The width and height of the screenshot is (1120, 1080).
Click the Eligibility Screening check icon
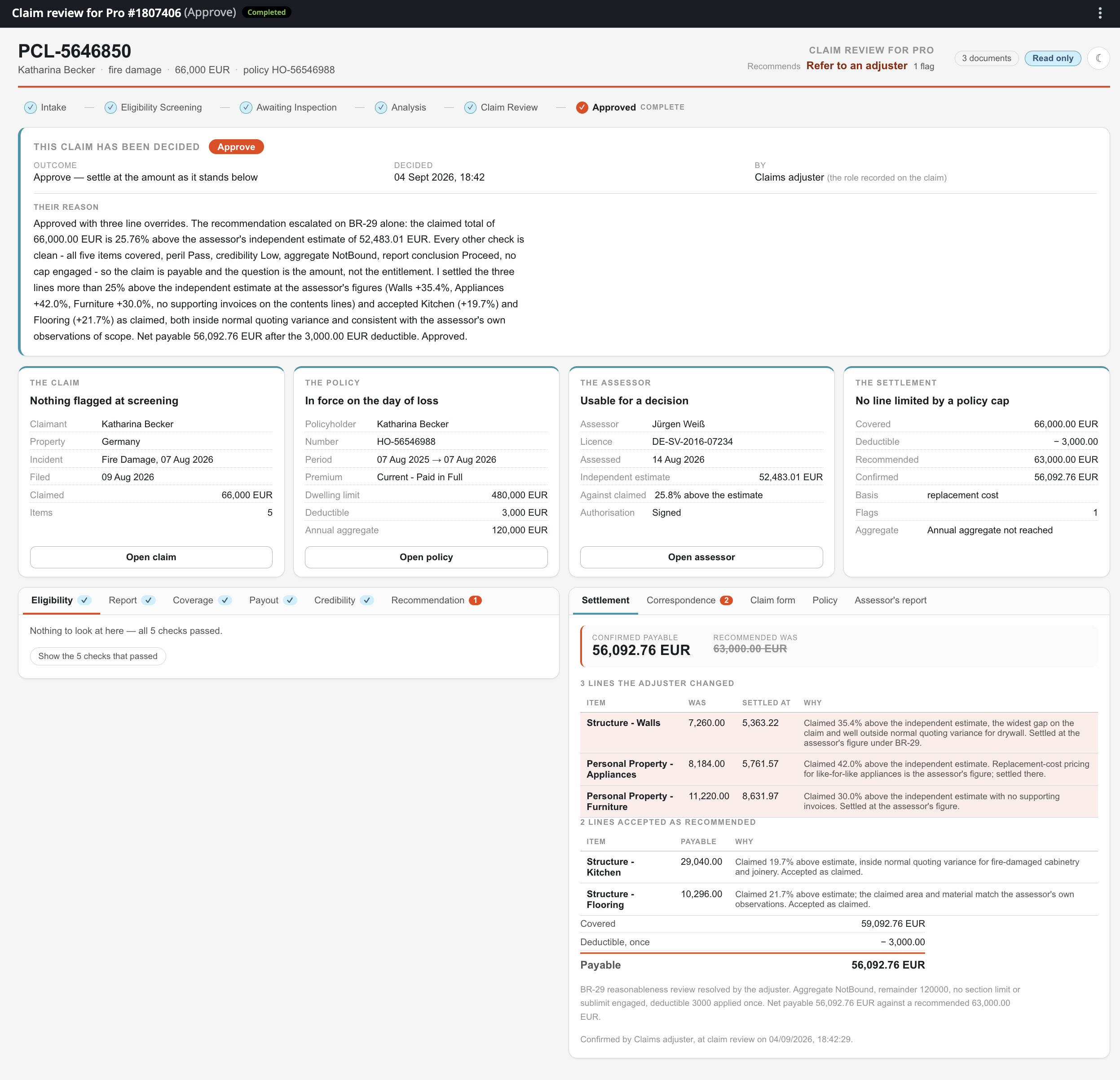tap(110, 107)
